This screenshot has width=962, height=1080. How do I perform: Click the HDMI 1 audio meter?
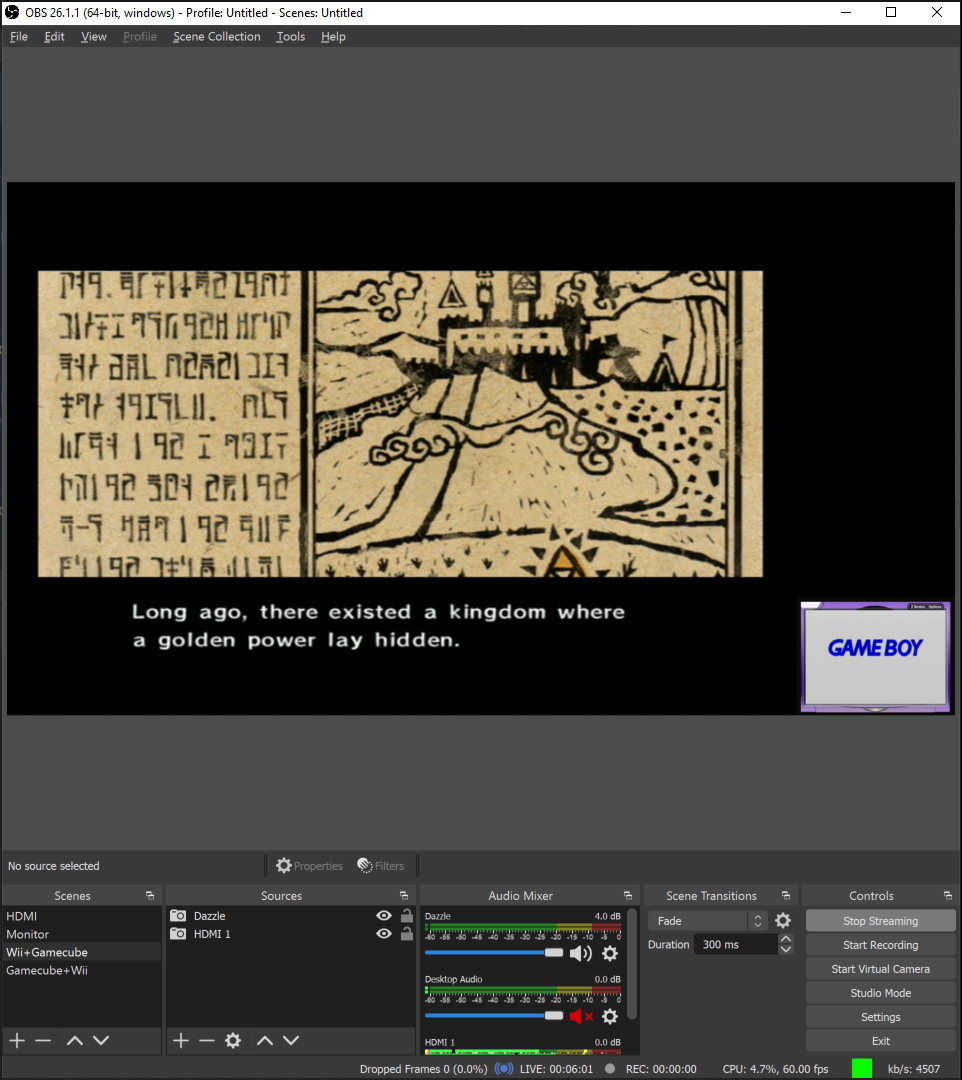coord(523,1052)
